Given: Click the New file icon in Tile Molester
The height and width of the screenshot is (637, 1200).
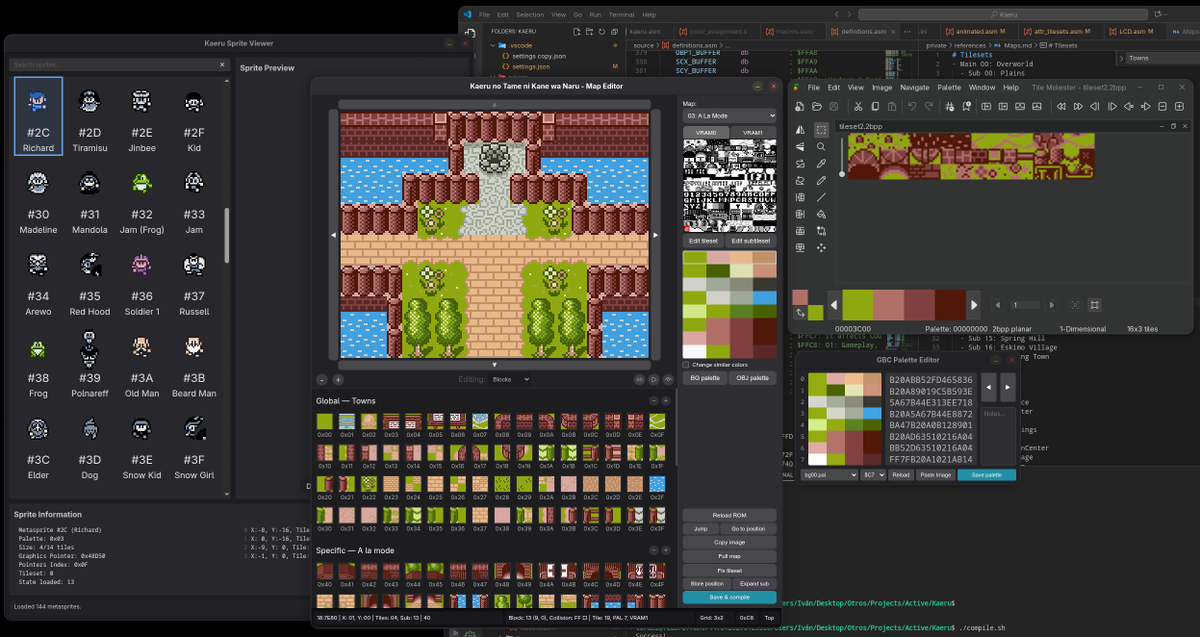Looking at the screenshot, I should coord(799,106).
